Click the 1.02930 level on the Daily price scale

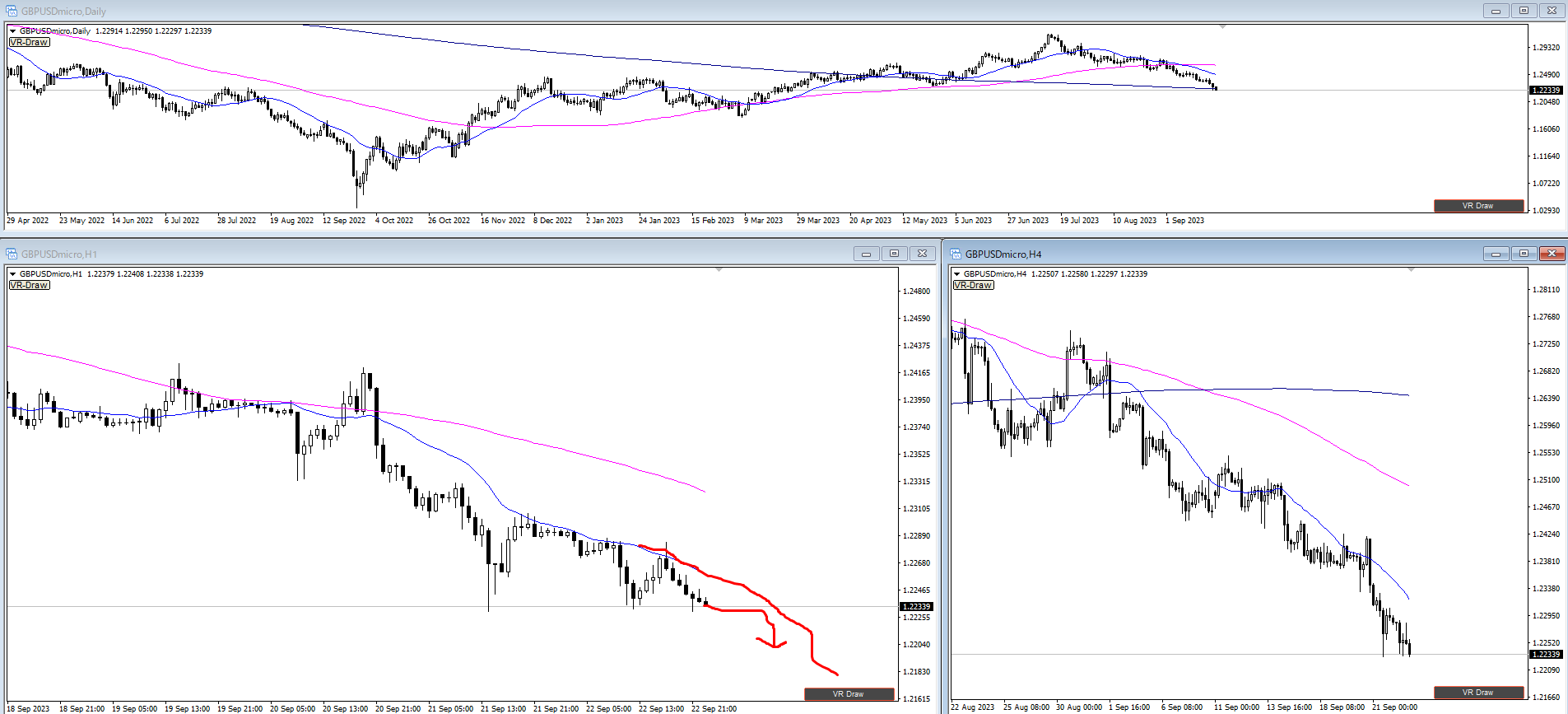(1546, 211)
